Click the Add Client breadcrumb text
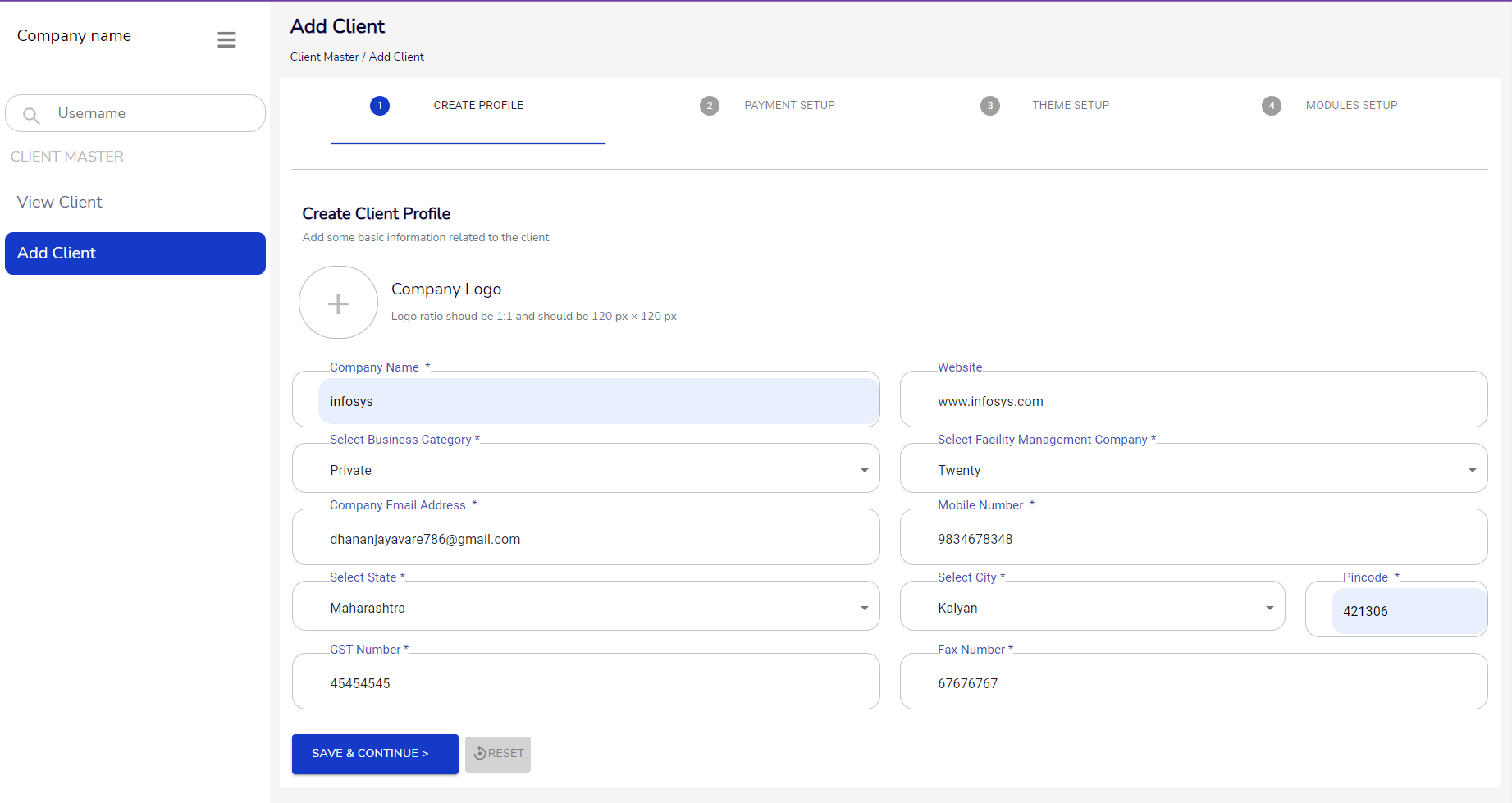The width and height of the screenshot is (1512, 803). [x=396, y=57]
